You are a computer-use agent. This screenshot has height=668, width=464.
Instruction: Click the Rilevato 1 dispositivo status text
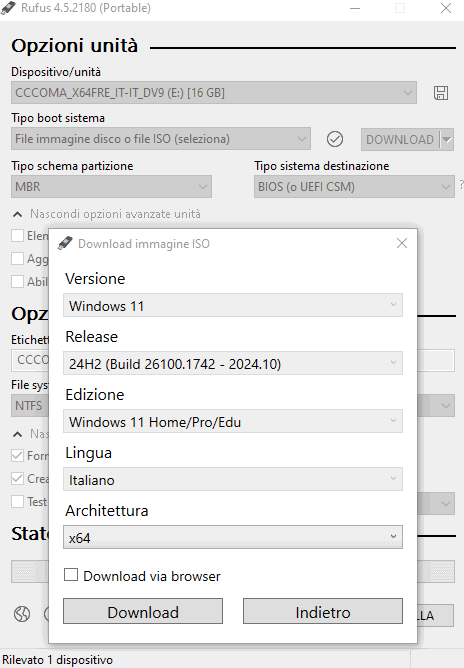coord(57,660)
